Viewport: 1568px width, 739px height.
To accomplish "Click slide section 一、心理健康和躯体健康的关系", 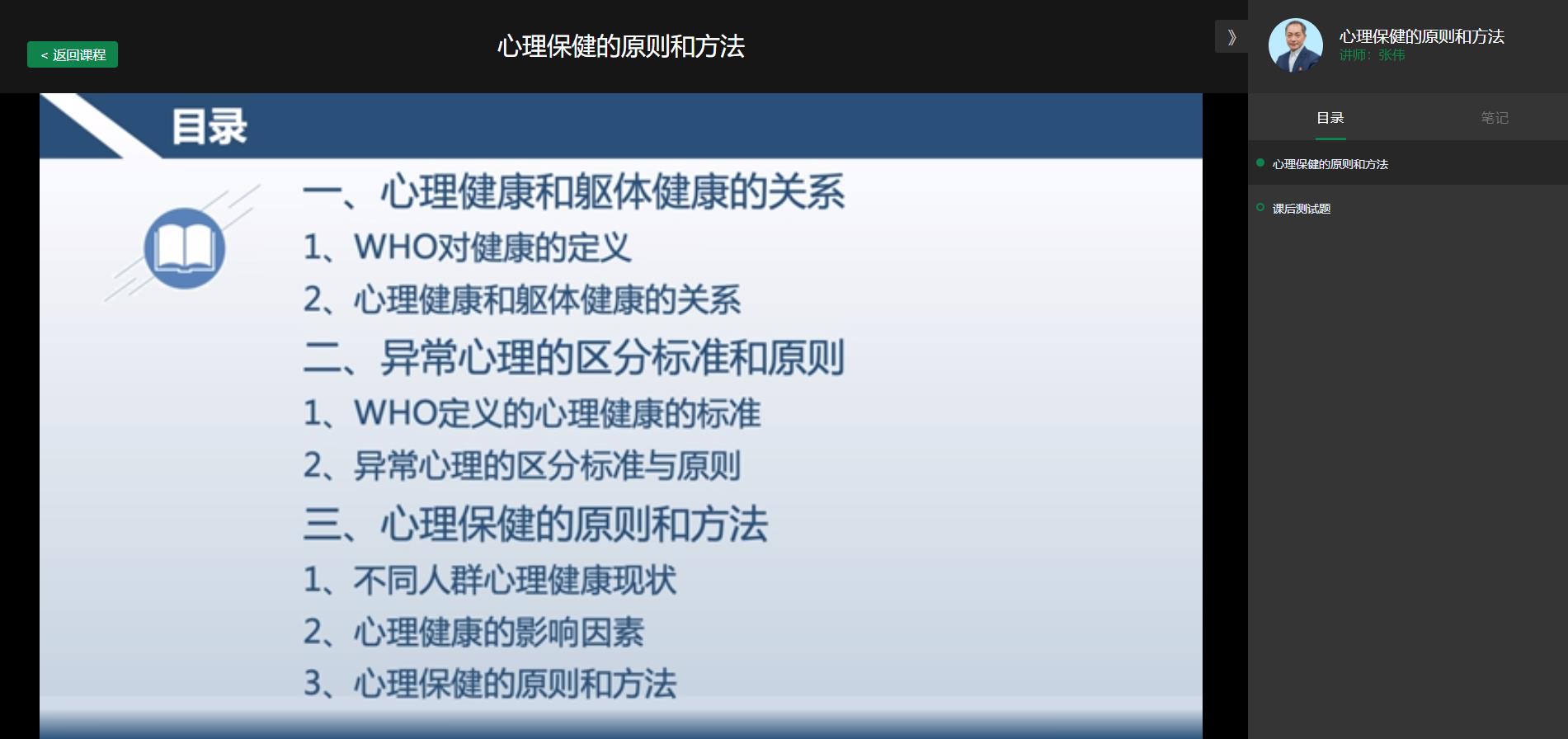I will [573, 192].
